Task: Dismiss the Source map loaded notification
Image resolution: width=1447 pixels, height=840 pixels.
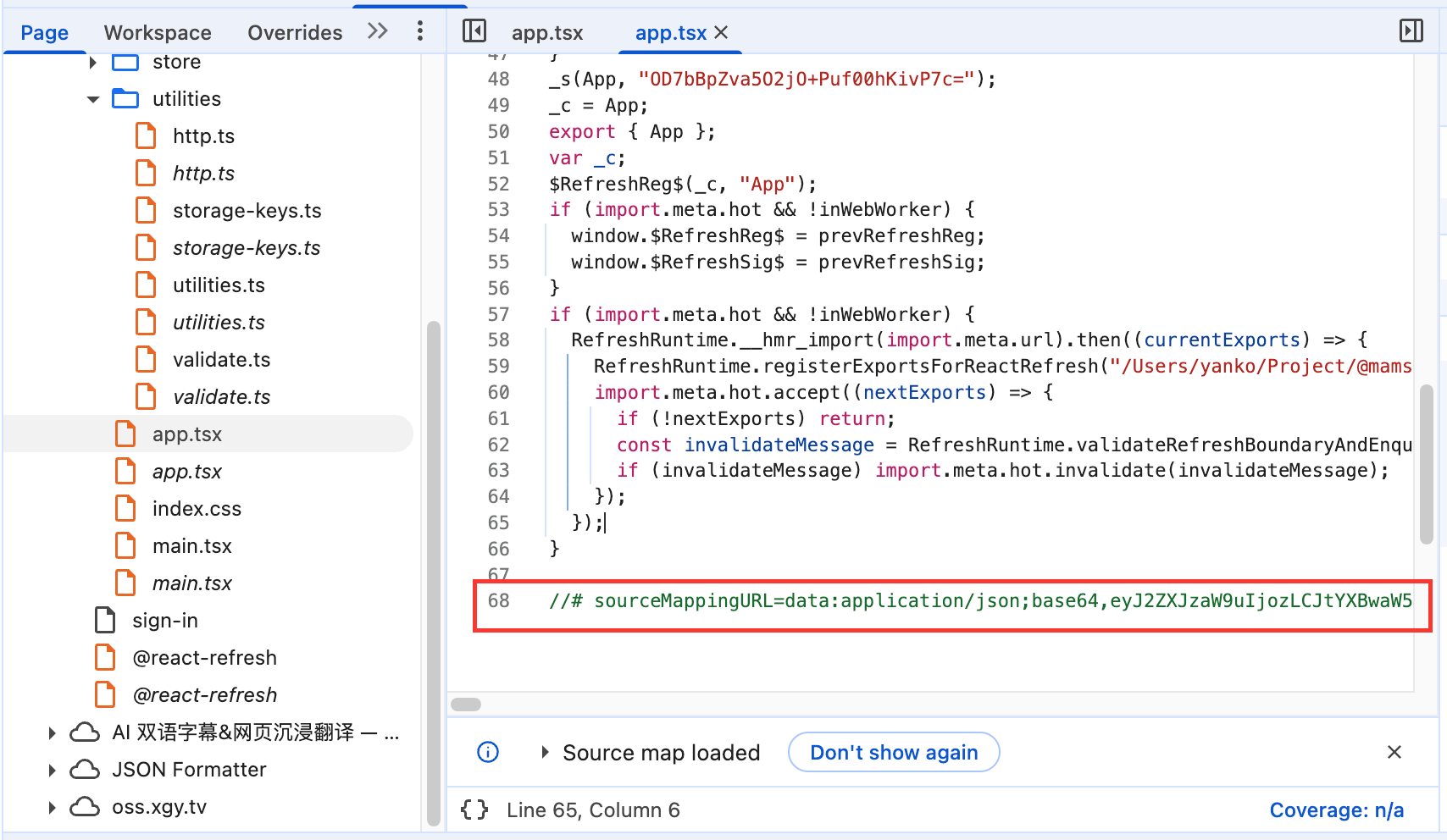Action: click(1394, 752)
